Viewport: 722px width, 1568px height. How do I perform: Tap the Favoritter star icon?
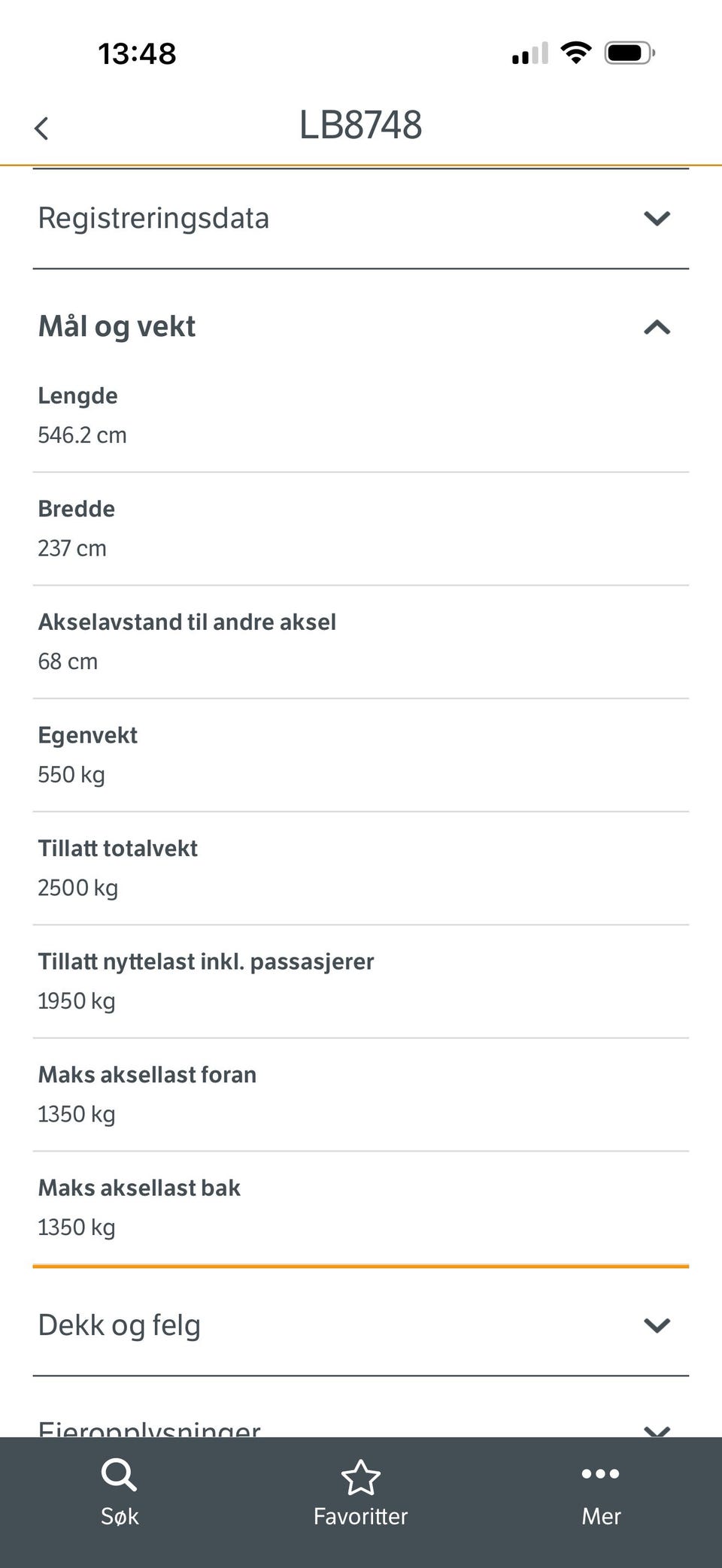point(361,1477)
